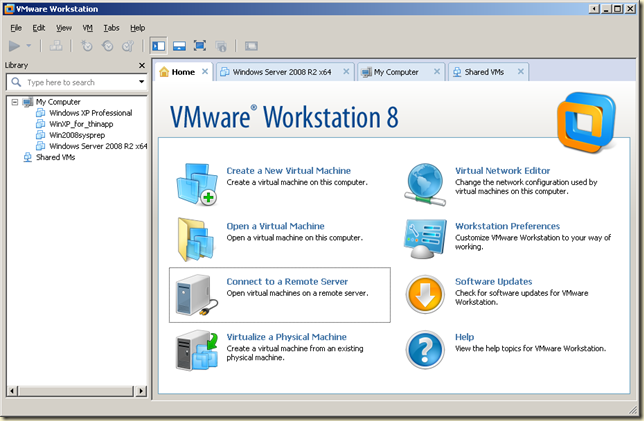644x421 pixels.
Task: Click the Take Snapshot toolbar icon
Action: (87, 46)
